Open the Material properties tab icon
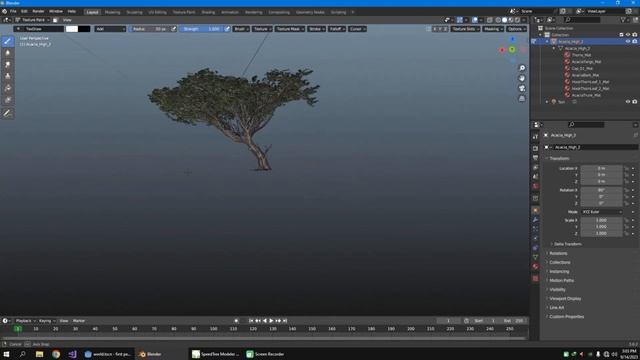Image resolution: width=640 pixels, height=360 pixels. 535,267
